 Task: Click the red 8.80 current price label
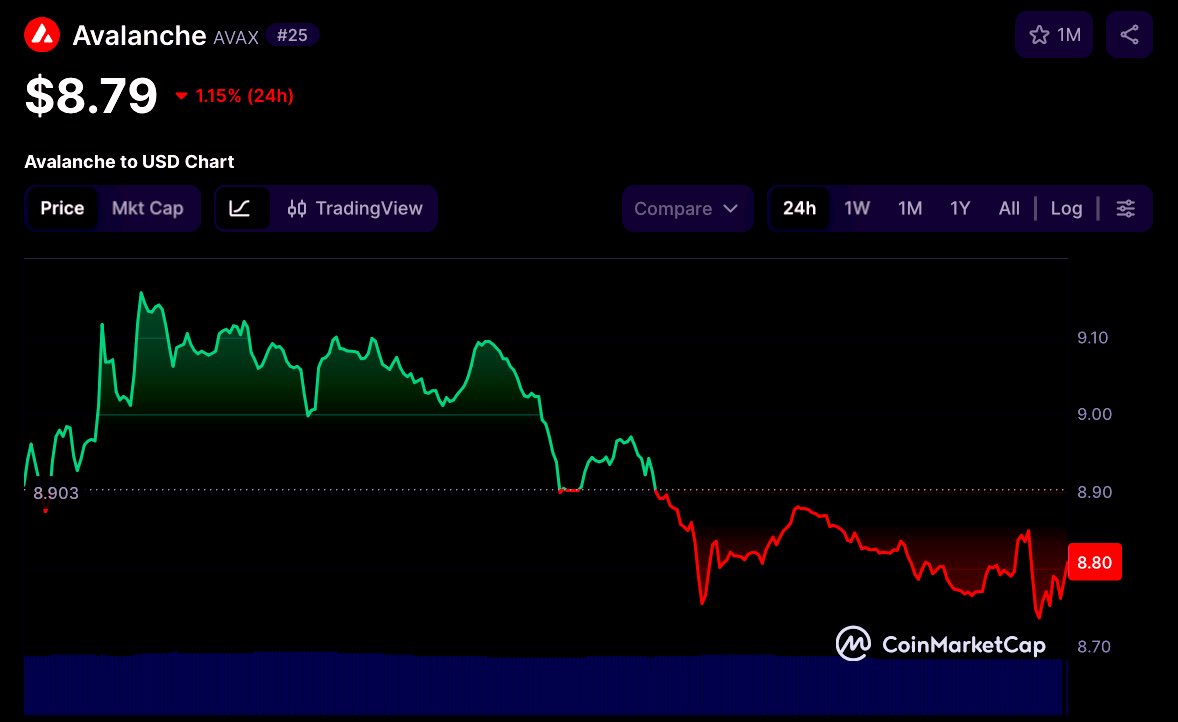coord(1094,562)
